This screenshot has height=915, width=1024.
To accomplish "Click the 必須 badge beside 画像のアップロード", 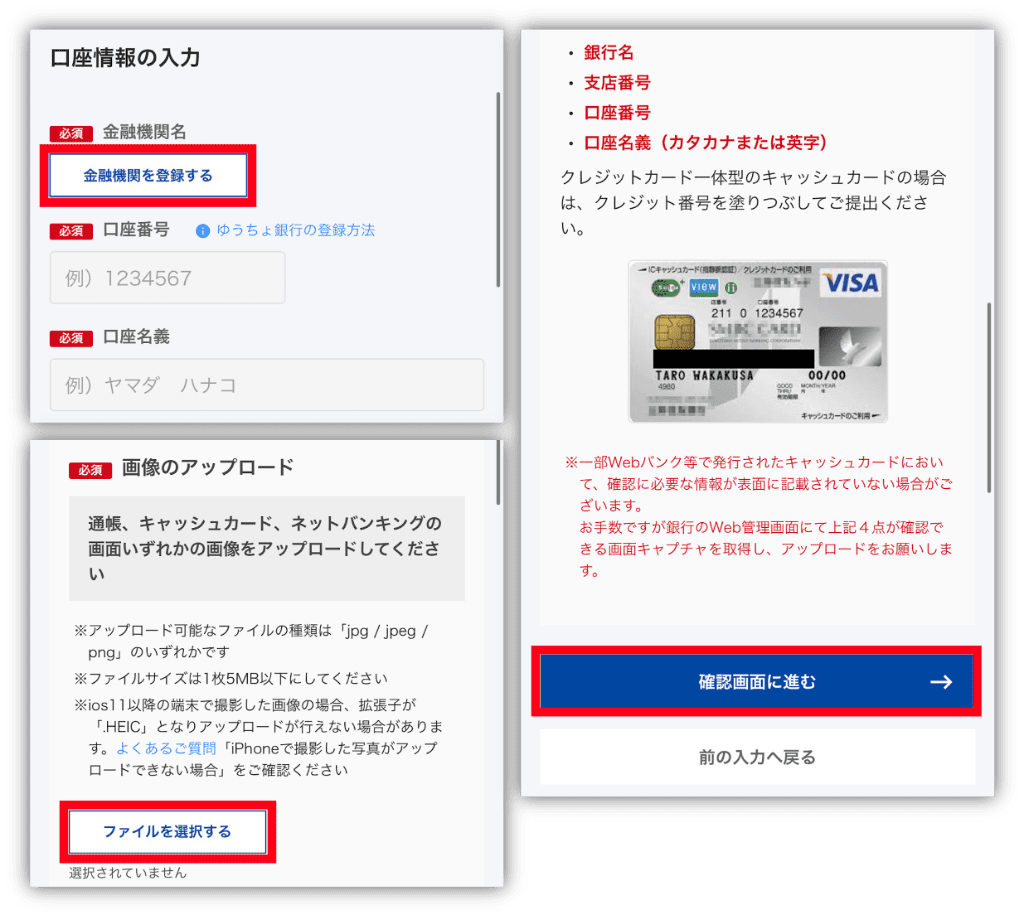I will (90, 469).
